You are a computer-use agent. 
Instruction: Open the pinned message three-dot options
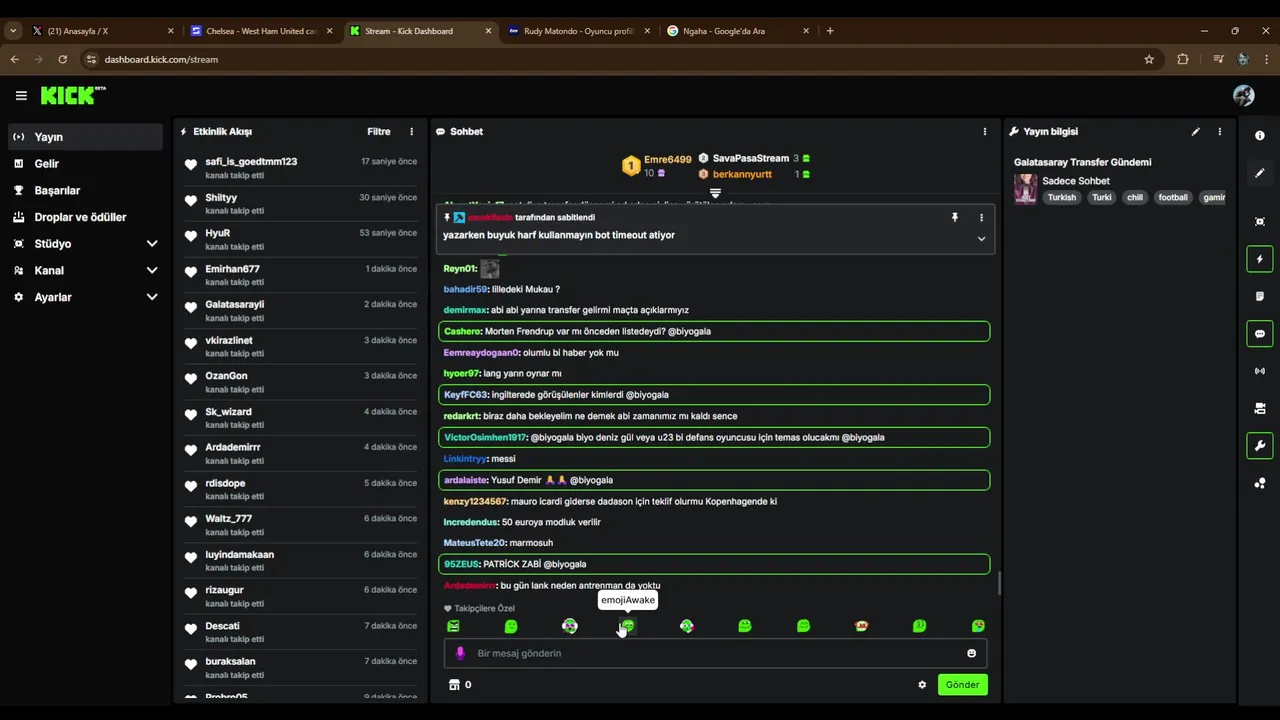coord(981,217)
